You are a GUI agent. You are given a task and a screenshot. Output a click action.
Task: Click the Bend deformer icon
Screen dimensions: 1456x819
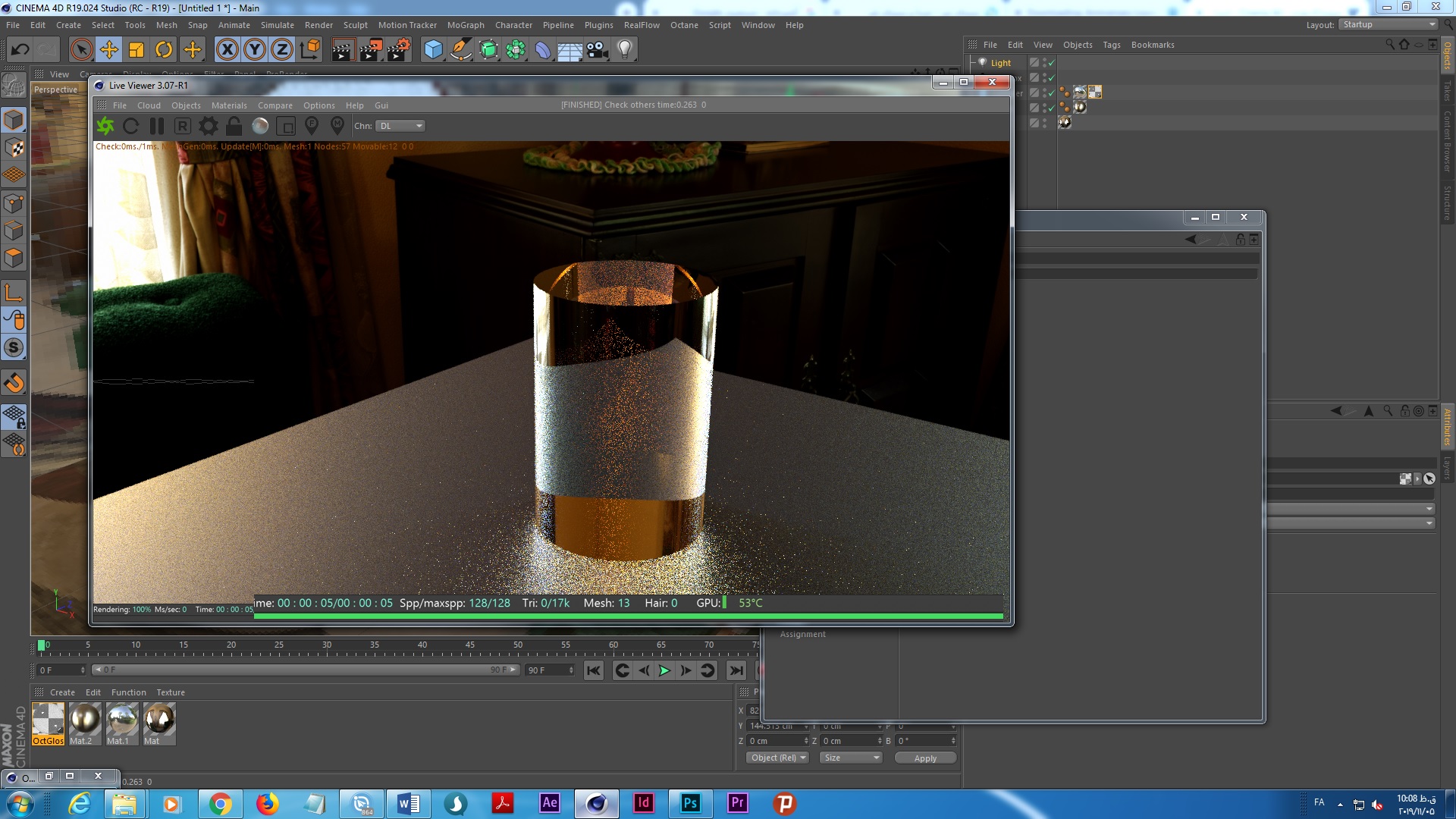point(543,50)
